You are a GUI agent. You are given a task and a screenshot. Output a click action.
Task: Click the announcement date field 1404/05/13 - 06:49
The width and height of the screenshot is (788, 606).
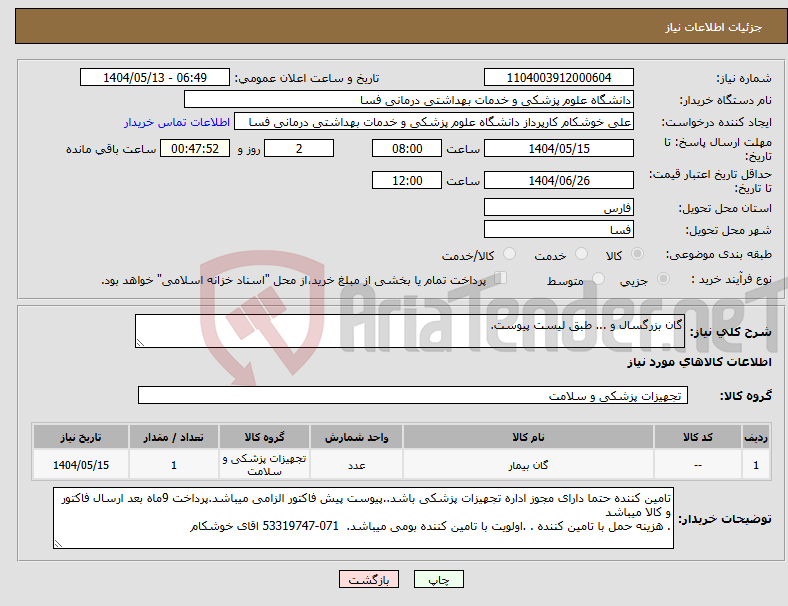pyautogui.click(x=155, y=77)
